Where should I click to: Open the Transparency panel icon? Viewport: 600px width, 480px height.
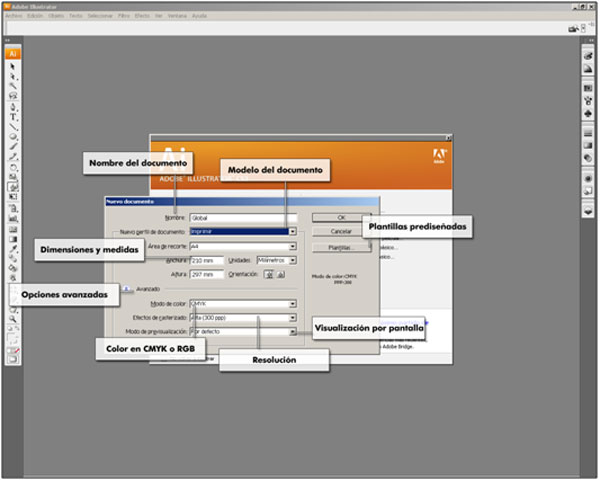pos(588,158)
